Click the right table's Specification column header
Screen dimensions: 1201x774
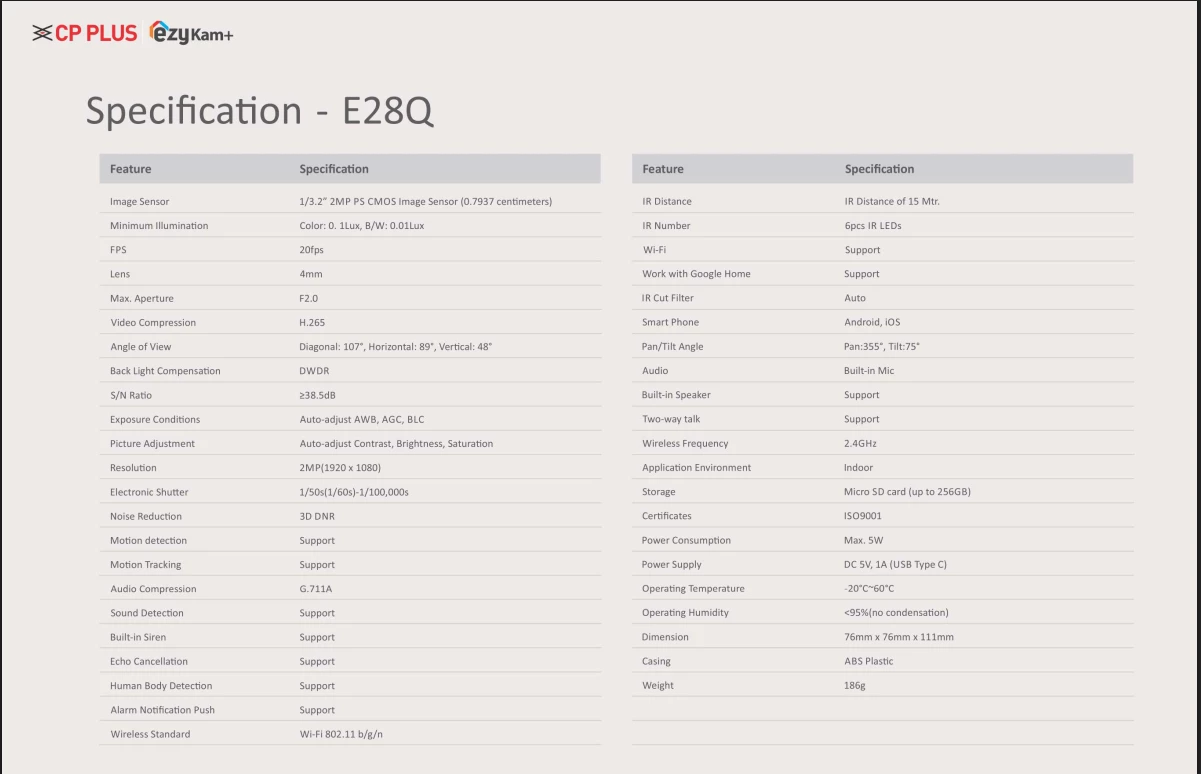pos(879,169)
